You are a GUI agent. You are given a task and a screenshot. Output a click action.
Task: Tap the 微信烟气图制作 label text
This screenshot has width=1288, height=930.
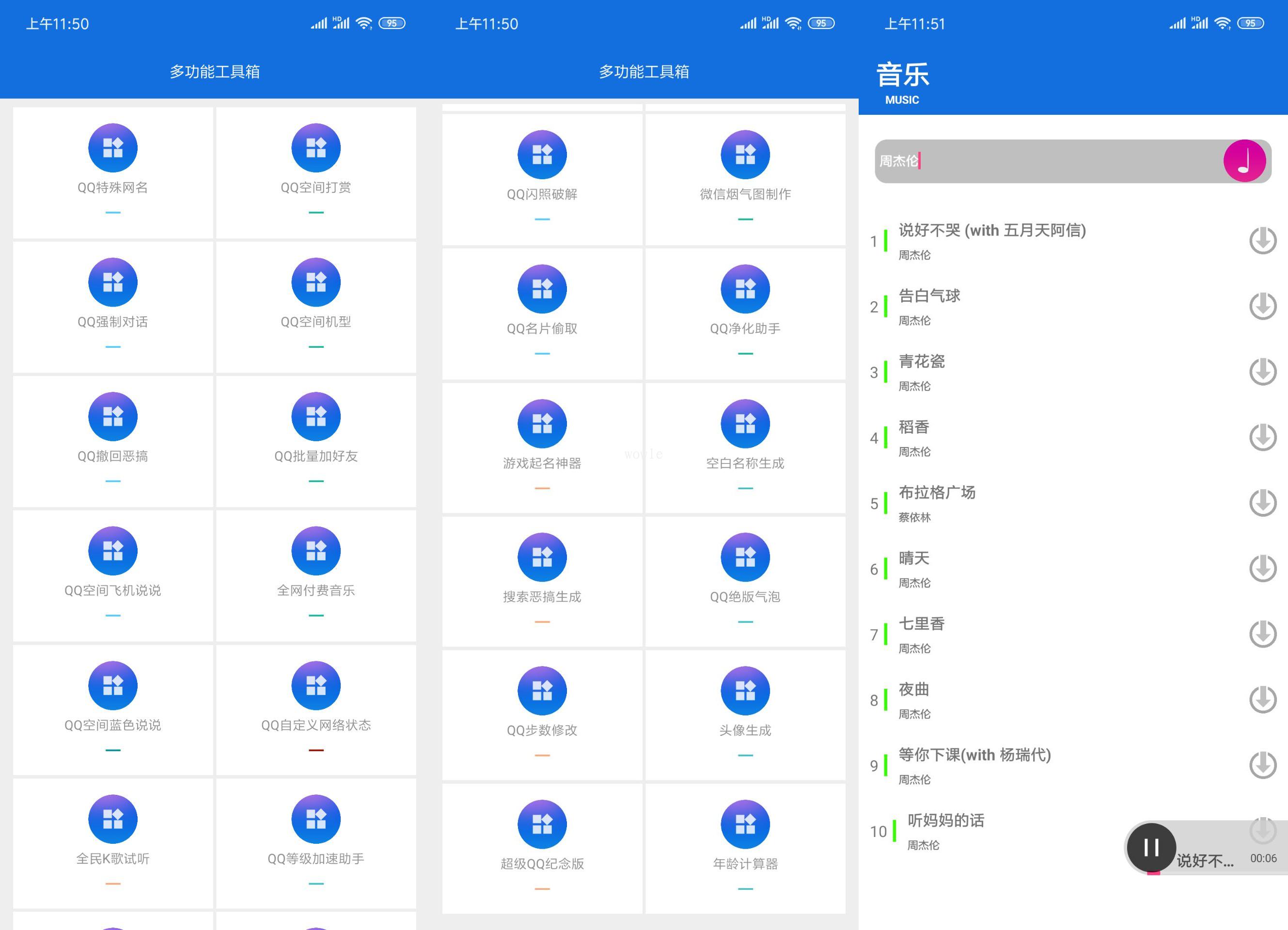coord(745,194)
